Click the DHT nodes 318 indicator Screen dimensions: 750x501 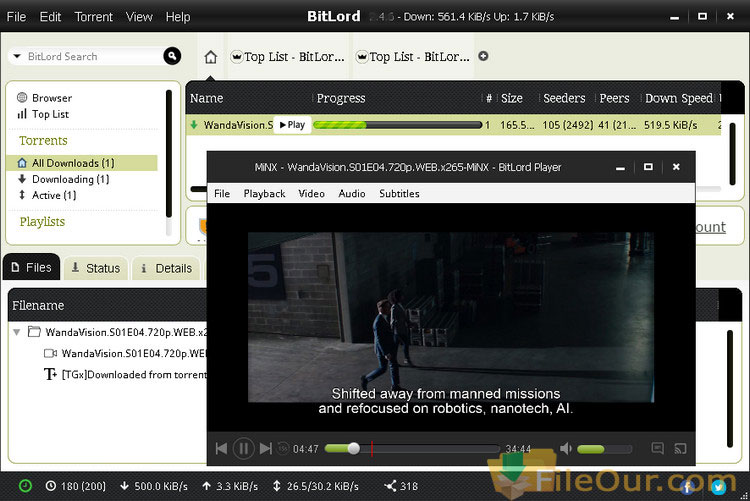pyautogui.click(x=401, y=486)
